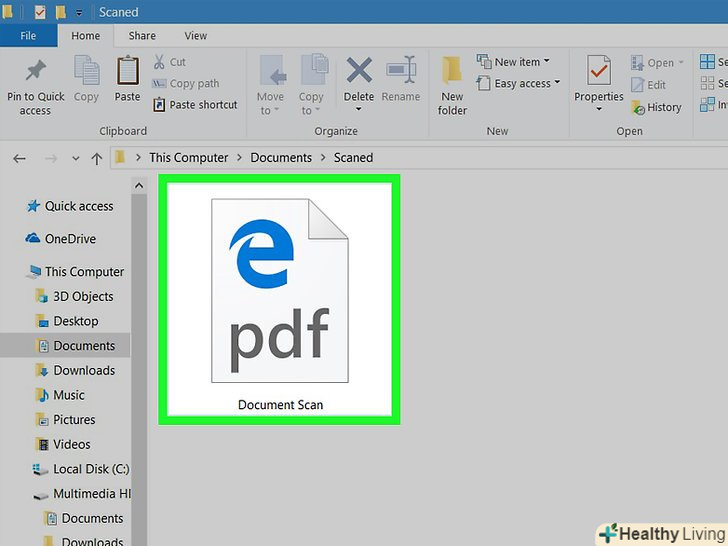Click the Edit command in Open group
The image size is (728, 546).
pos(648,85)
